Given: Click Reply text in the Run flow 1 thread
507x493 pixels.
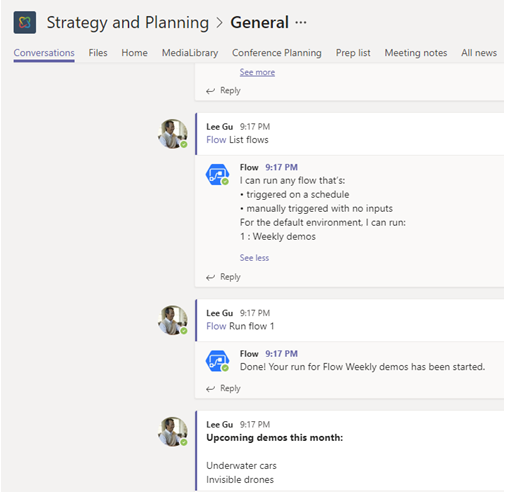Looking at the screenshot, I should pos(230,388).
